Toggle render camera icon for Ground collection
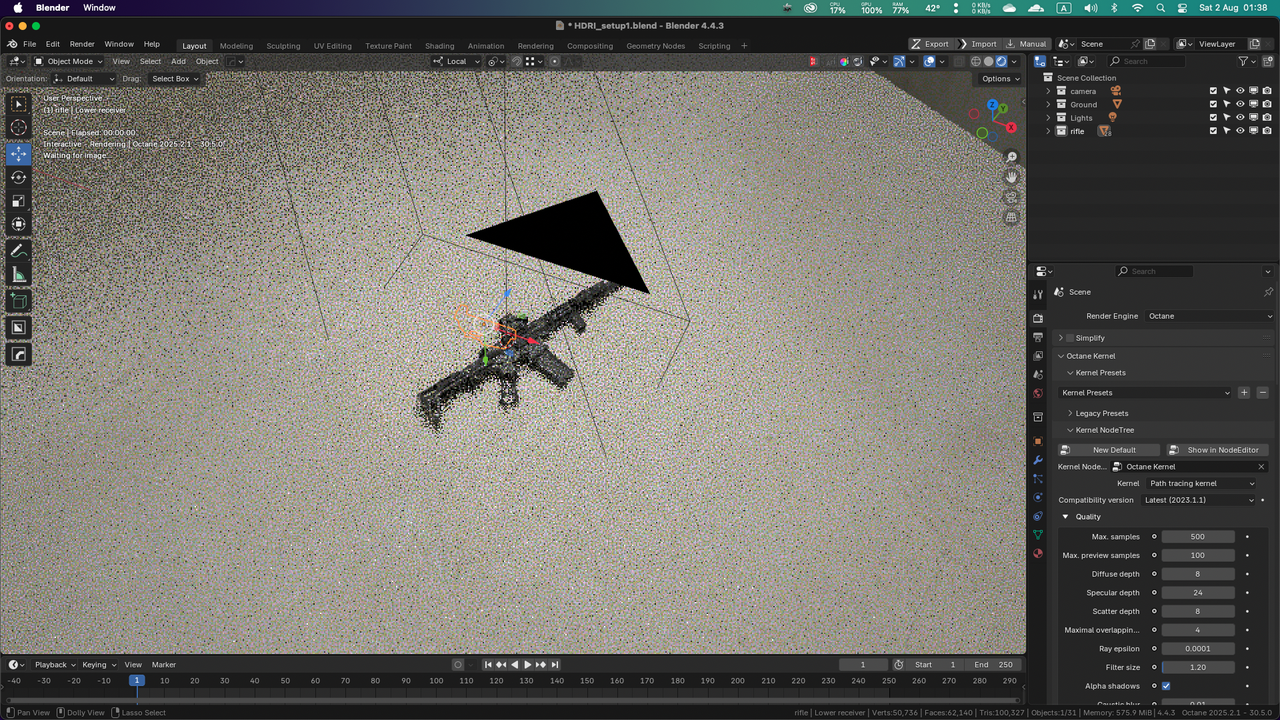1280x720 pixels. (x=1267, y=104)
